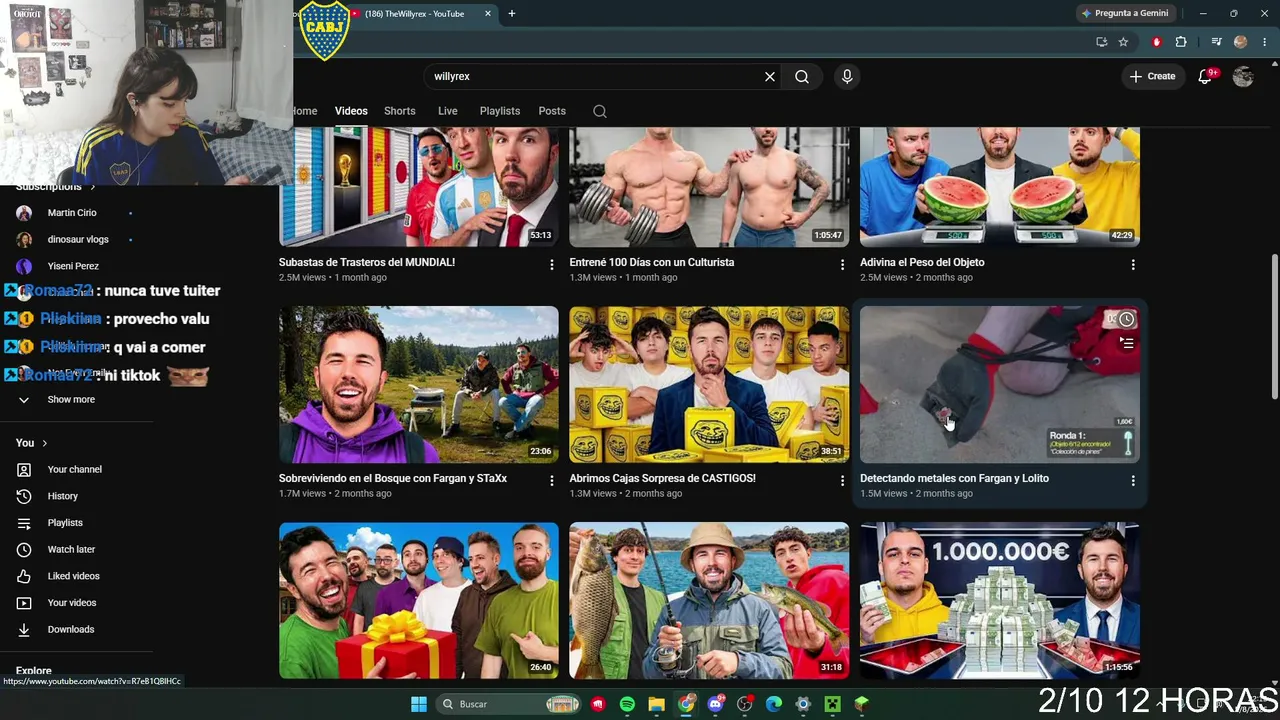This screenshot has width=1280, height=720.
Task: Play Abrimos Cajas Sorpresa de CASTIGOS thumbnail
Action: [709, 384]
